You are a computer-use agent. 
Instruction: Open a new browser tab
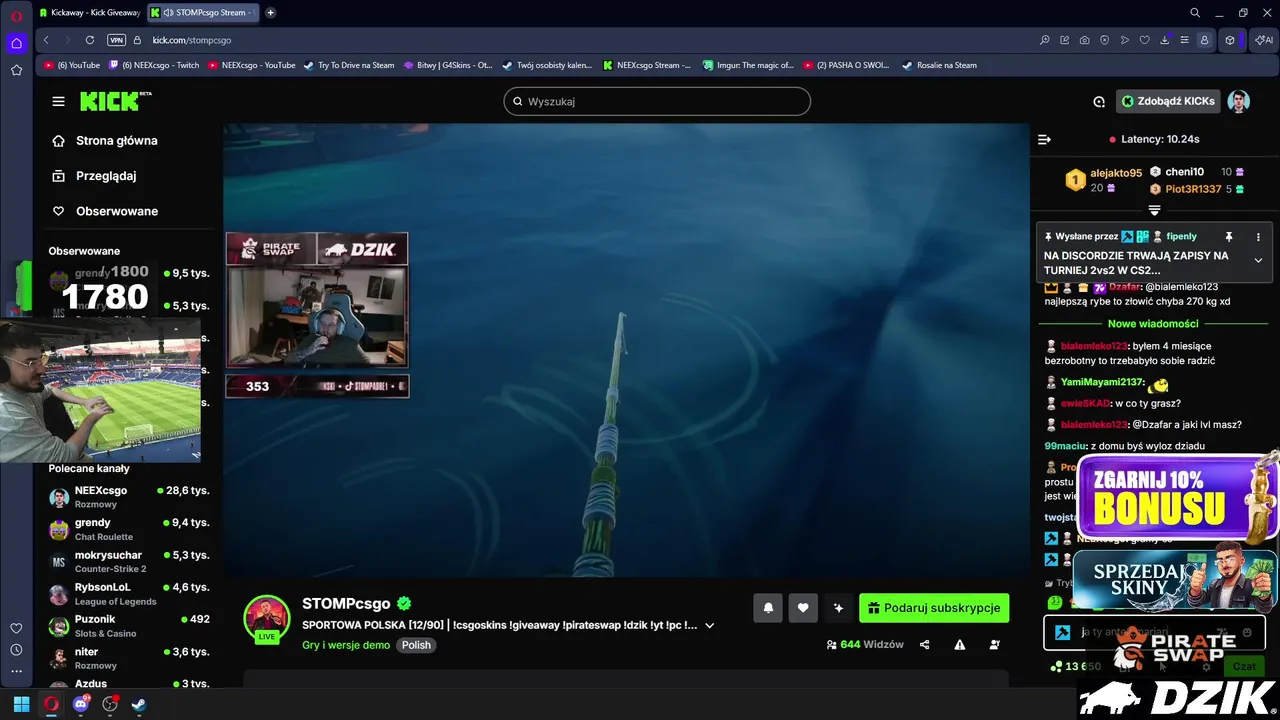270,13
